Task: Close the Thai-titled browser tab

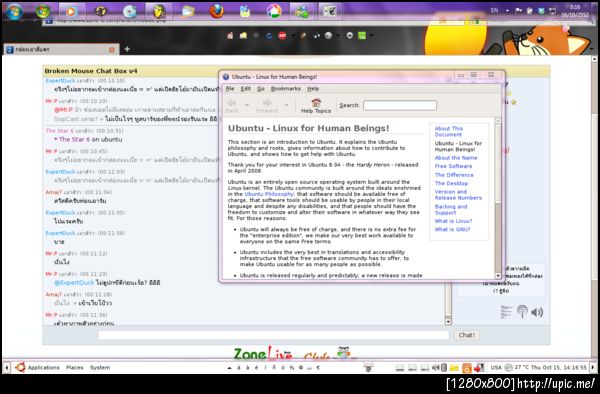Action: coord(112,49)
